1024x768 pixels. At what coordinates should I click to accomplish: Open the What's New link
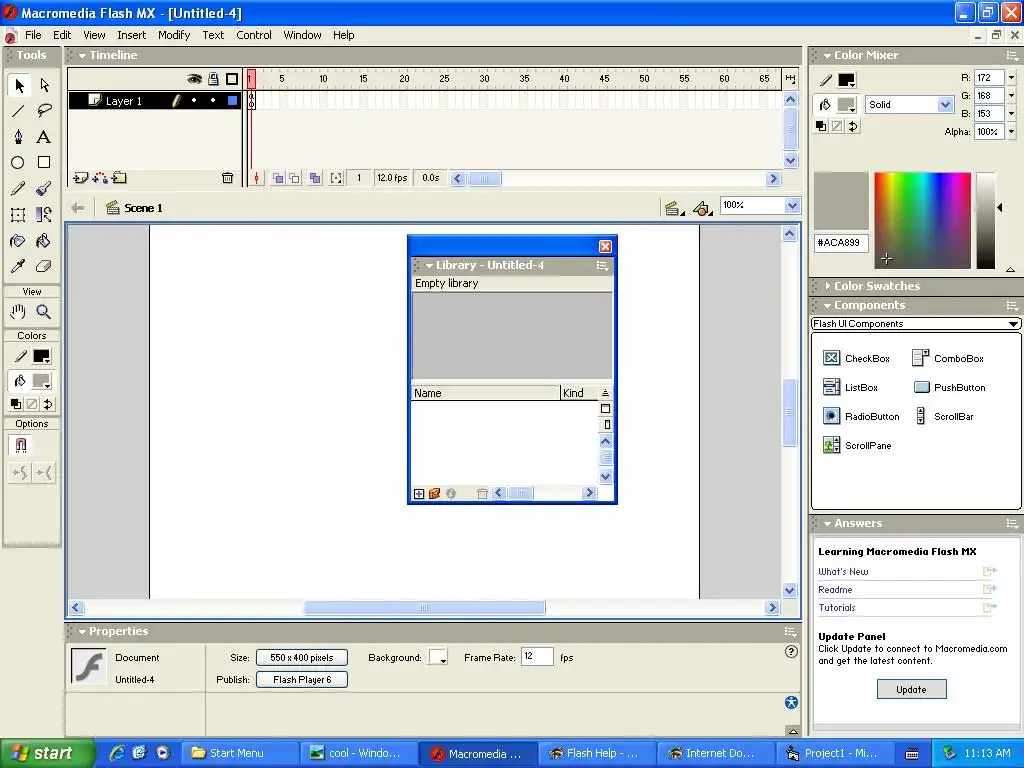tap(843, 571)
